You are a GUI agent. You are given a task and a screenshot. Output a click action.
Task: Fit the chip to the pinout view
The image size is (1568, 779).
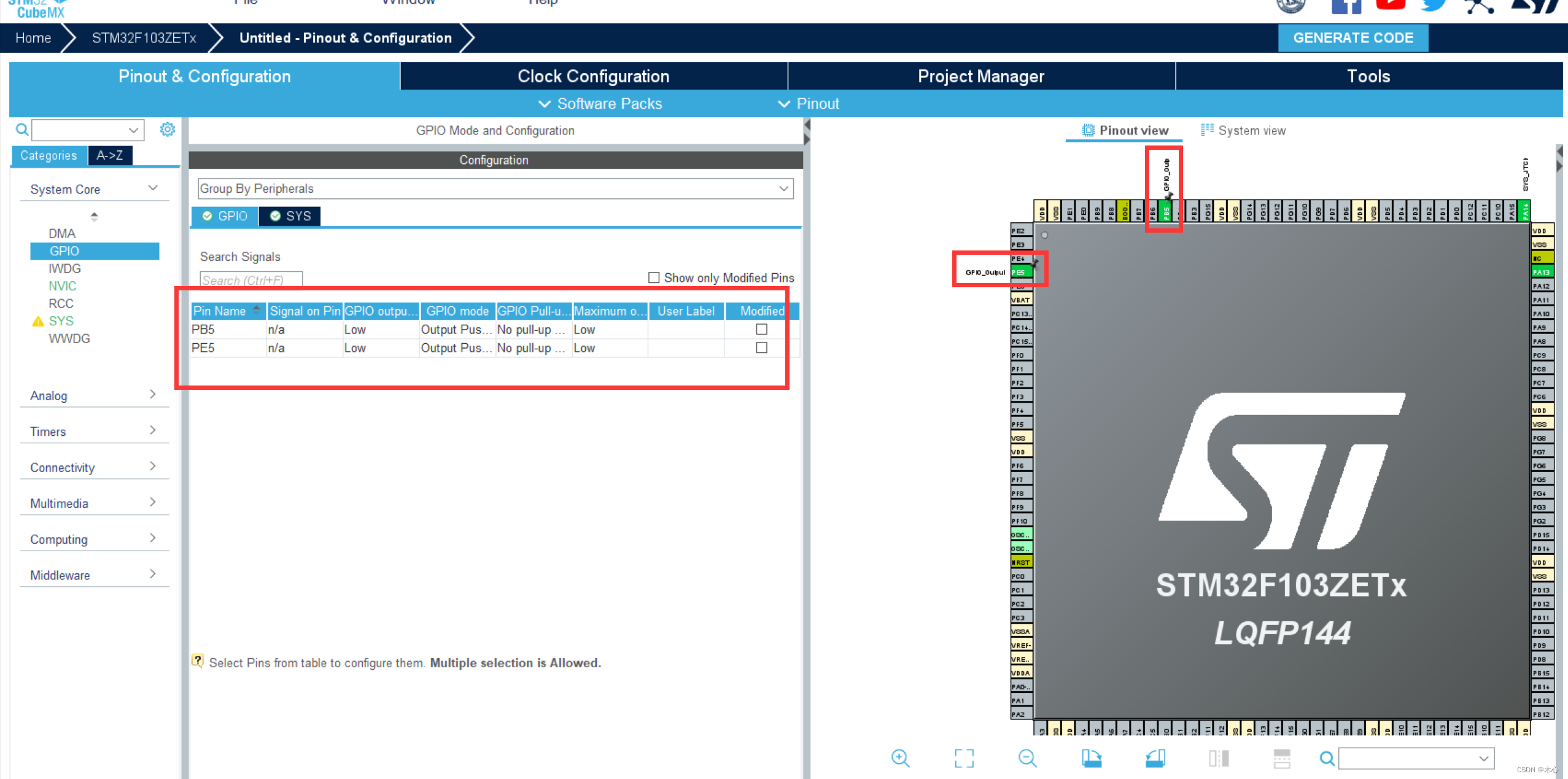click(964, 758)
